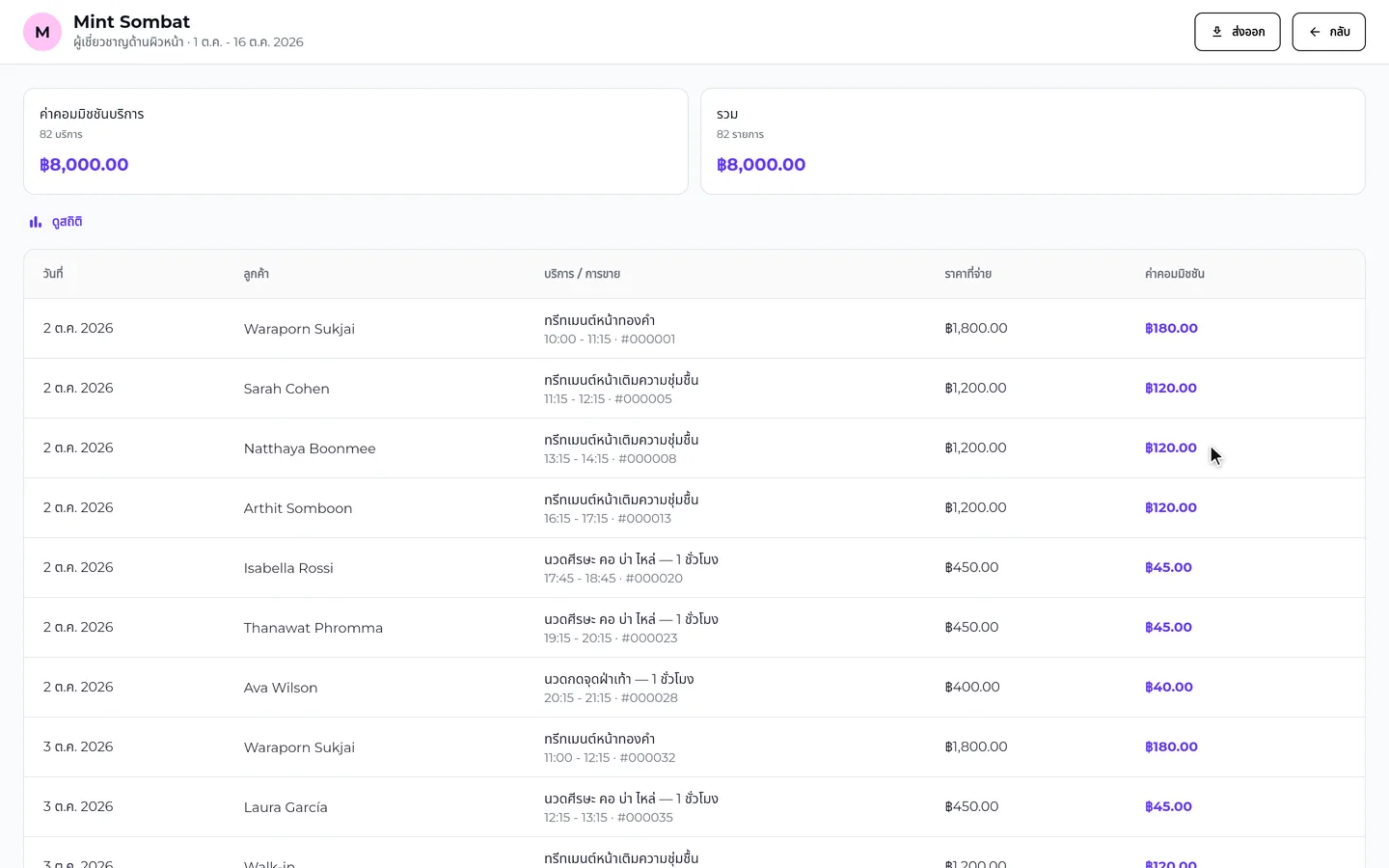Select customer Ava Wilson
Screen dimensions: 1389x868
point(281,688)
